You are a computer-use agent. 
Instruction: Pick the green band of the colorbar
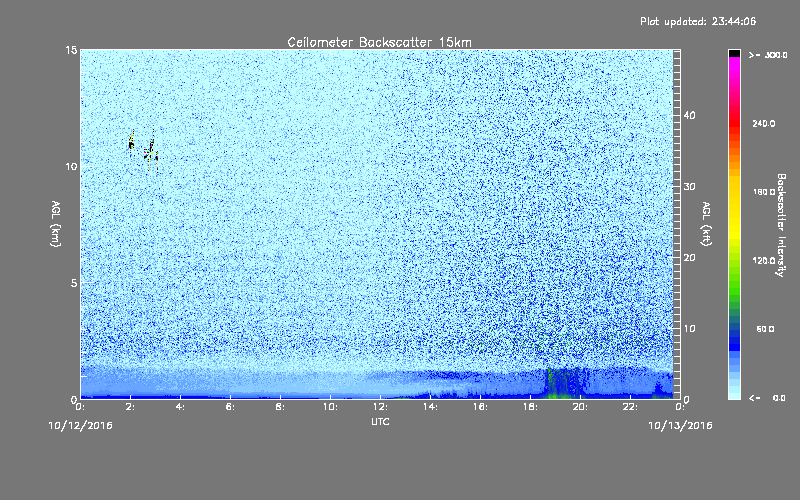pos(734,286)
